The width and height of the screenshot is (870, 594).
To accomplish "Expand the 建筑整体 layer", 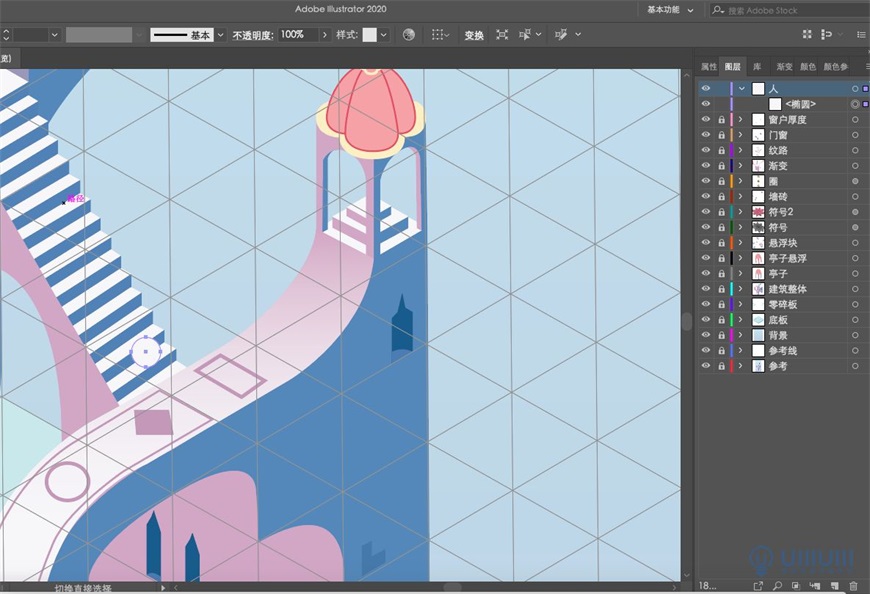I will [739, 289].
